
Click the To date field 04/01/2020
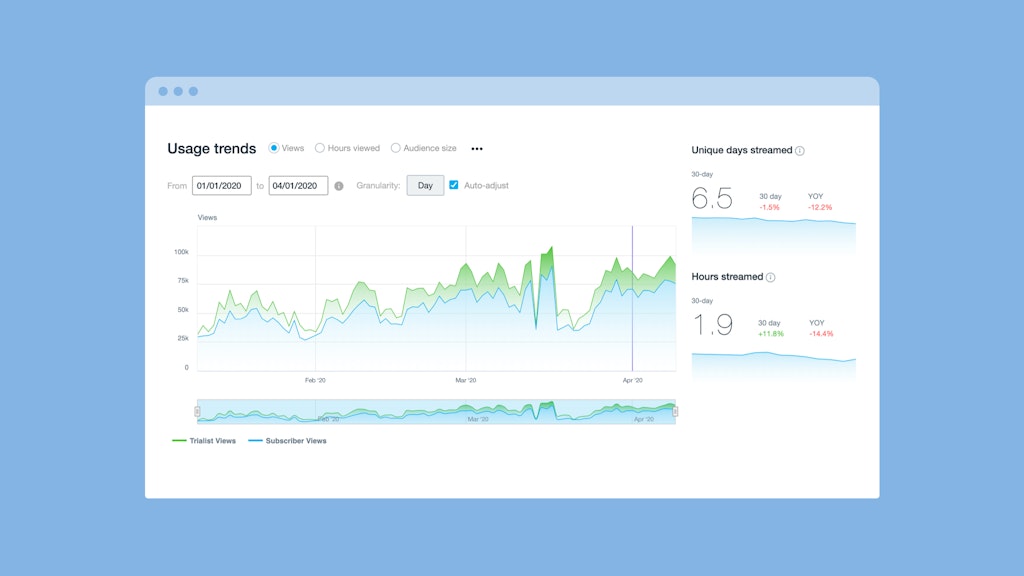click(x=298, y=185)
